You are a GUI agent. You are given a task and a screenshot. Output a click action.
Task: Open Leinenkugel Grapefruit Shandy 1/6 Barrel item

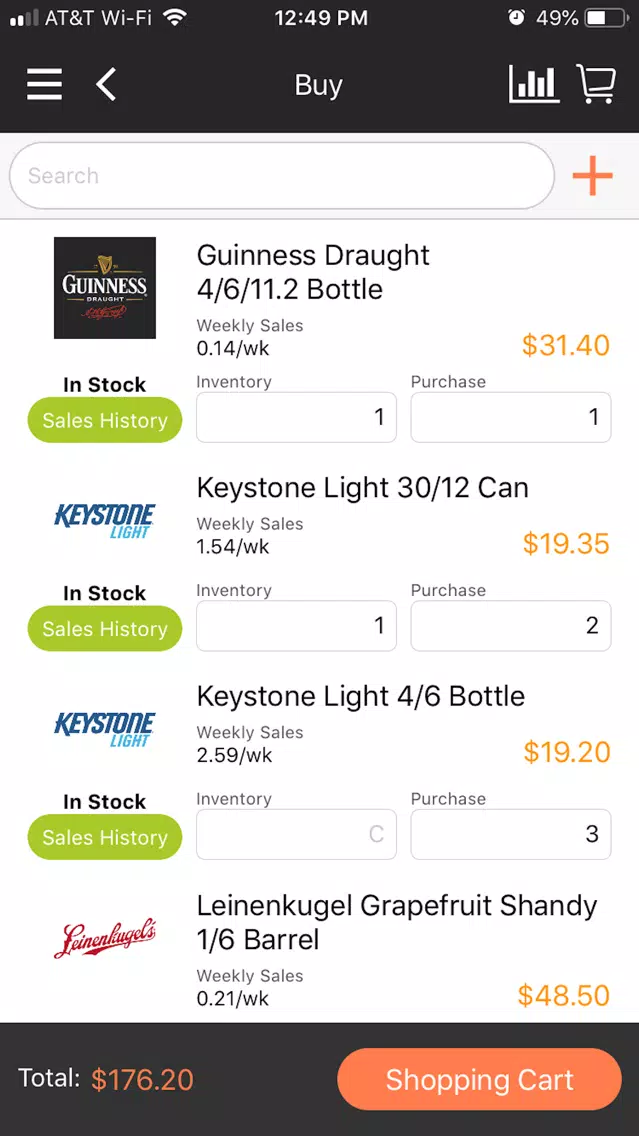pos(397,923)
